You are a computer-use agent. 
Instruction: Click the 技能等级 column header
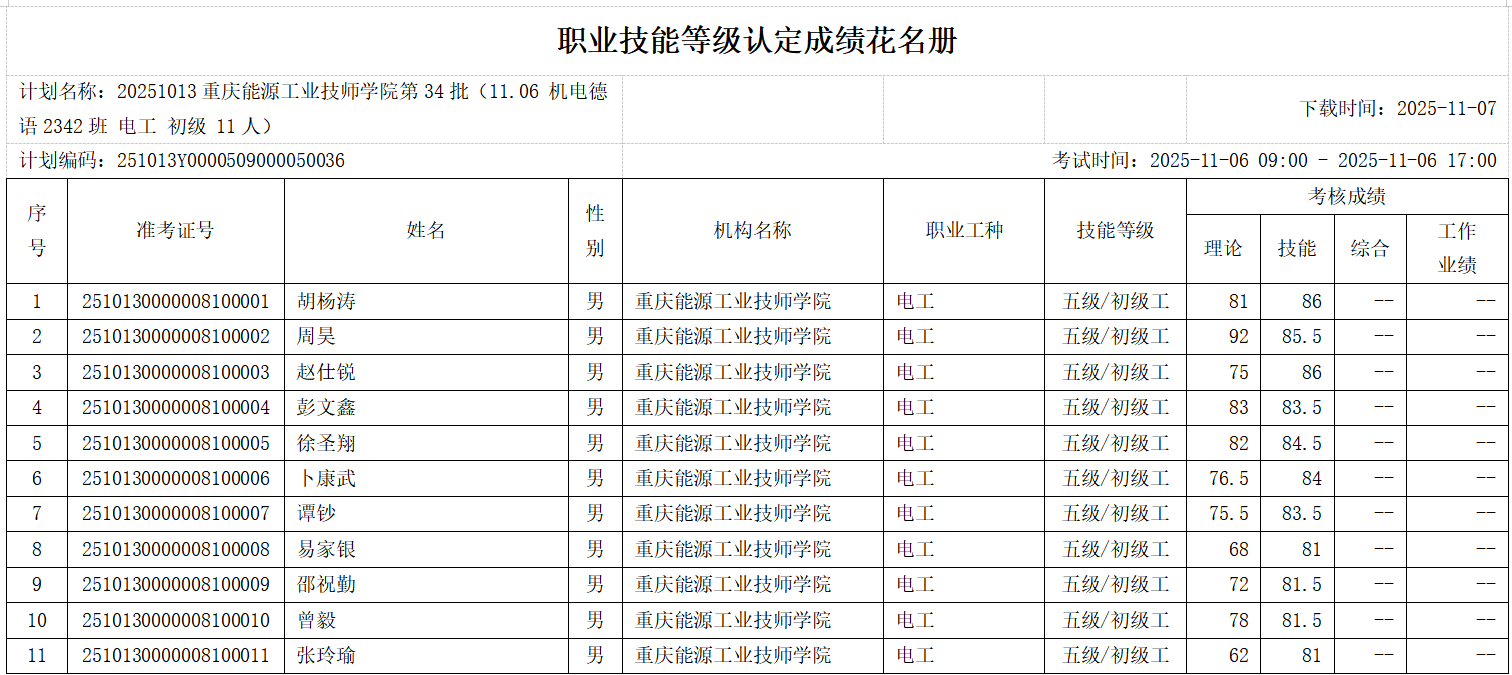coord(1113,227)
